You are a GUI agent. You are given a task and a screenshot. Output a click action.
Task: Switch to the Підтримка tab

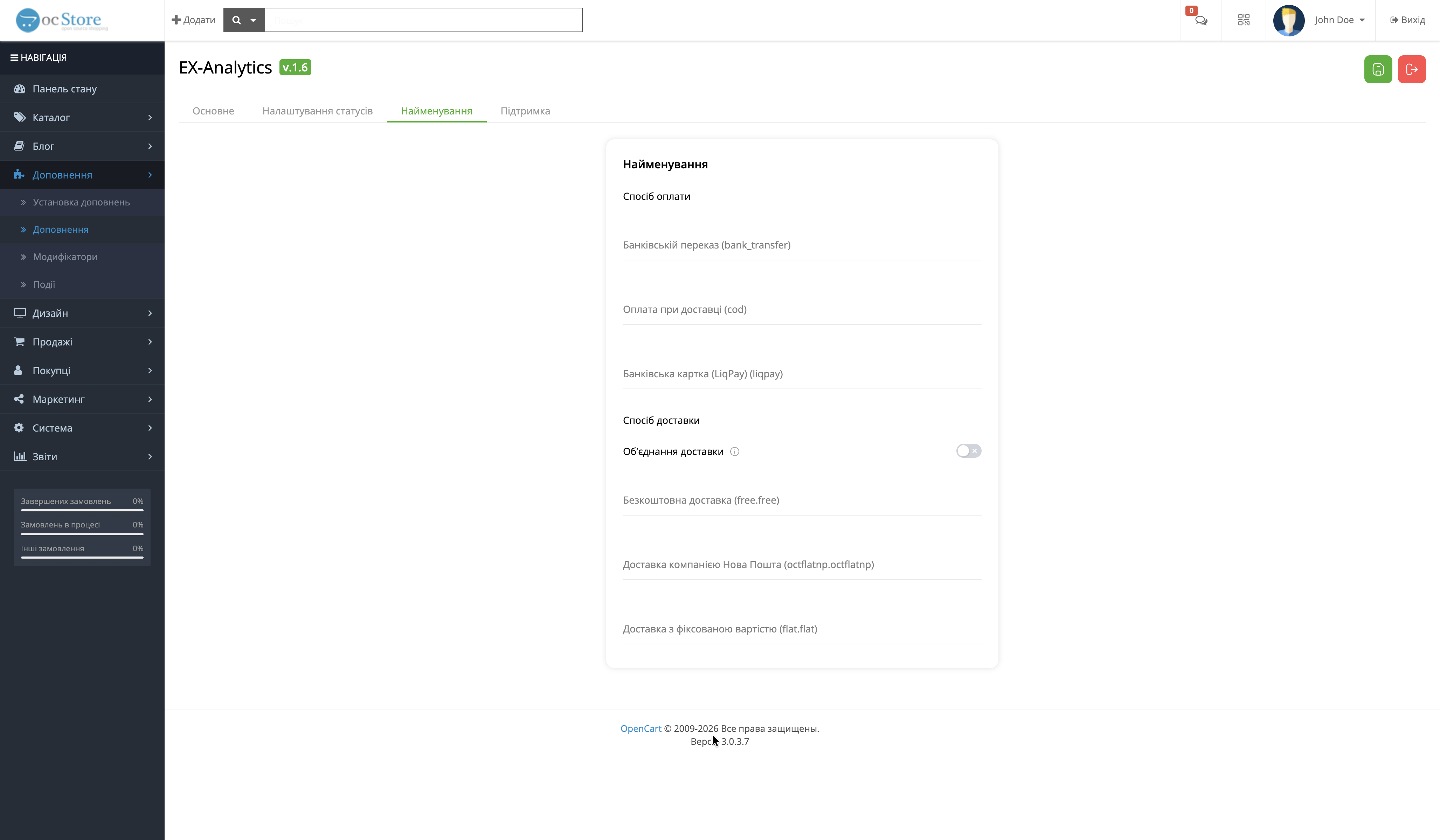tap(525, 111)
